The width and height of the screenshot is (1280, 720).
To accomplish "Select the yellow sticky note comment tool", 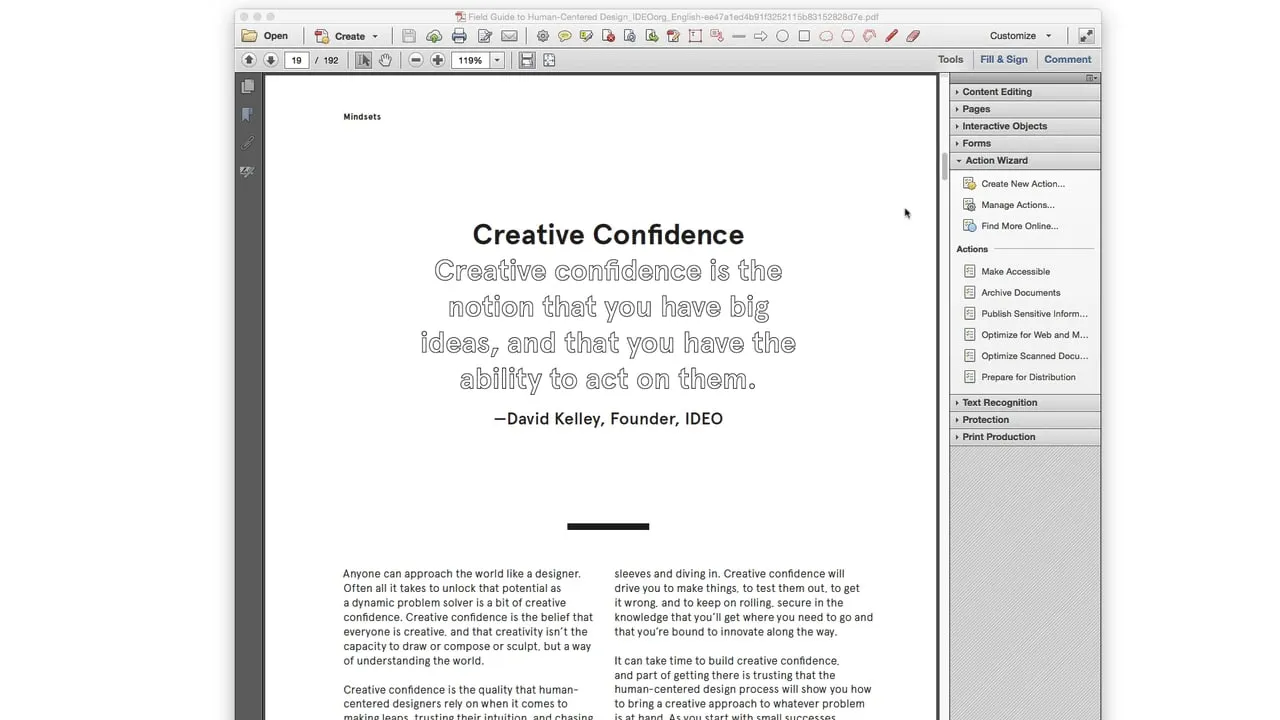I will pos(565,36).
